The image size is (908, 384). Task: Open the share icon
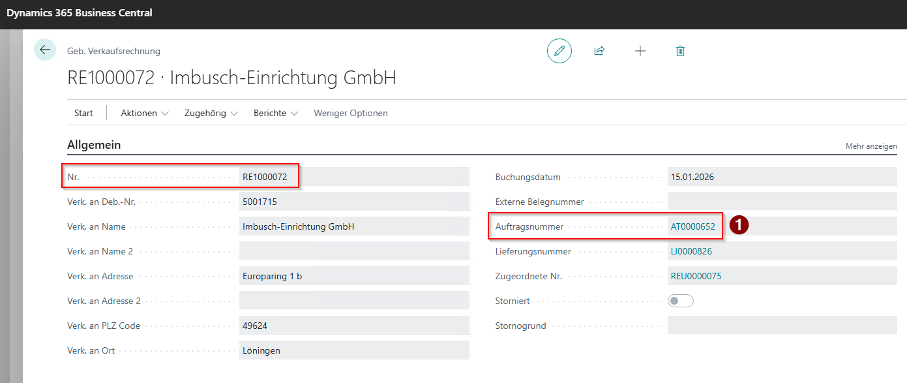point(599,51)
